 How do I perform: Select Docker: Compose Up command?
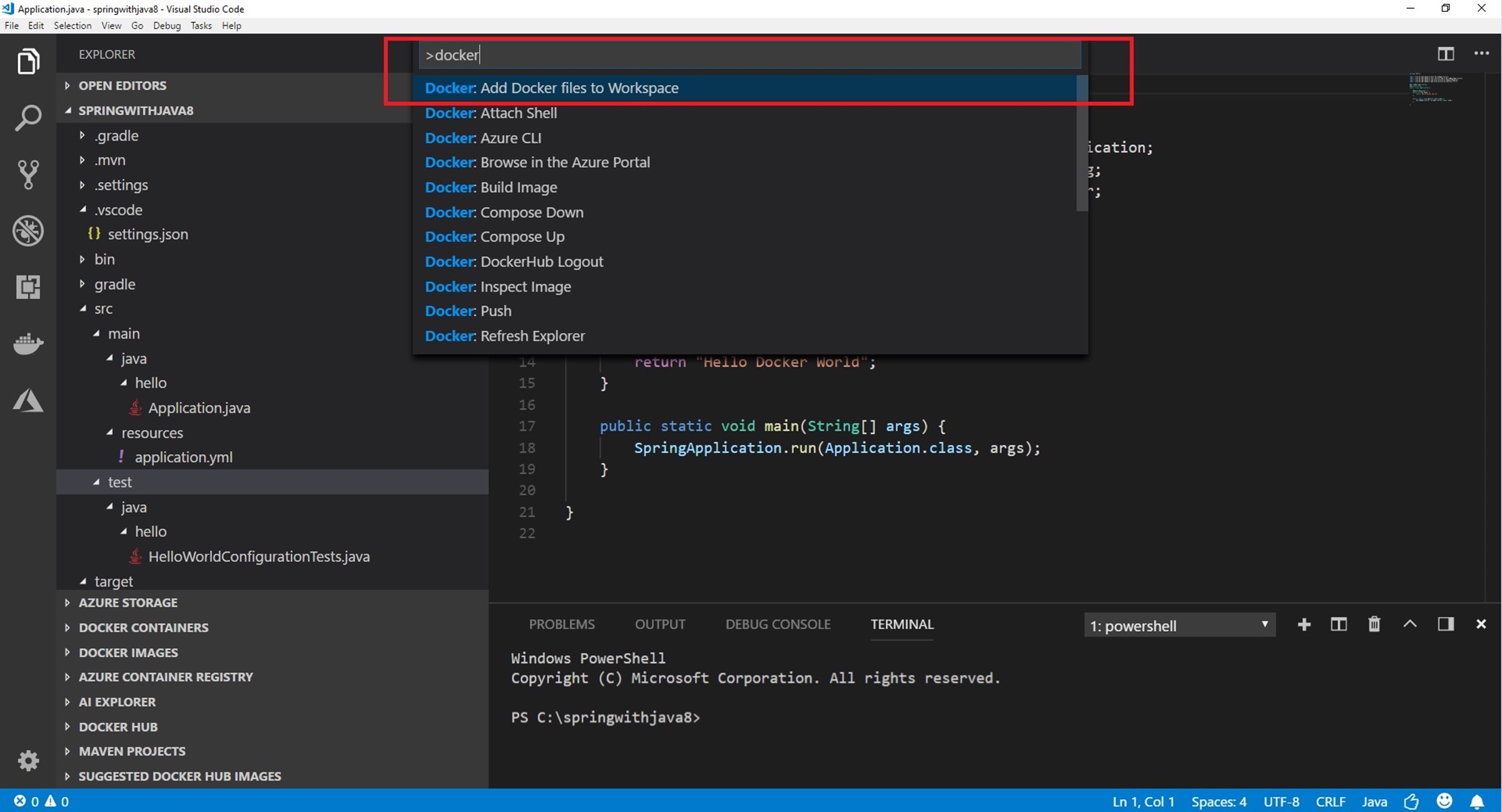point(744,237)
